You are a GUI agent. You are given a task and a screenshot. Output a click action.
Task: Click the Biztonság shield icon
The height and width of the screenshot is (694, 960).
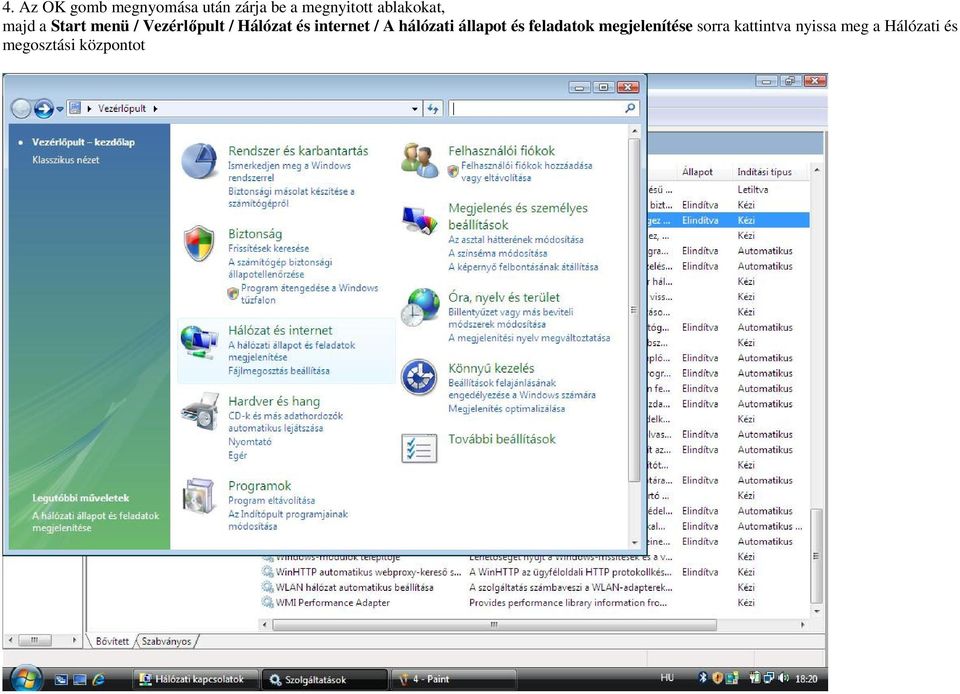(200, 244)
